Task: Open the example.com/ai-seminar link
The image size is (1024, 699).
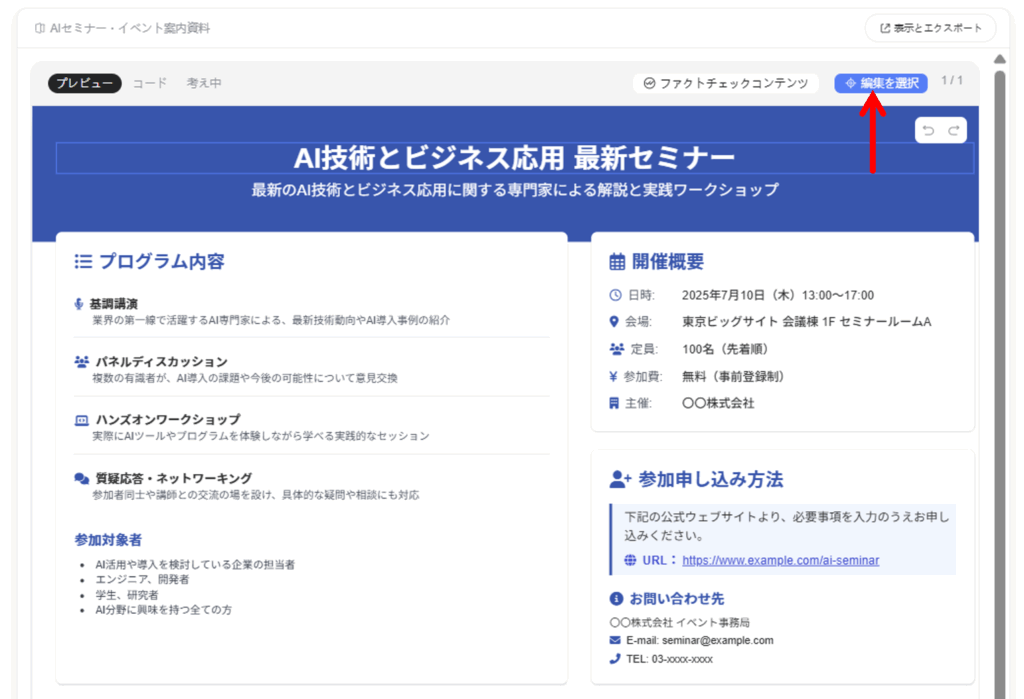Action: coord(780,560)
